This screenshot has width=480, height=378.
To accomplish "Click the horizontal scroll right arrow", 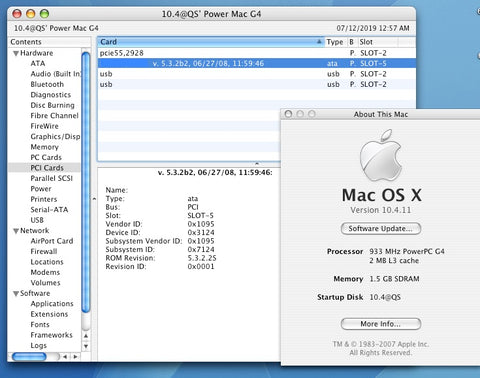I will point(75,357).
